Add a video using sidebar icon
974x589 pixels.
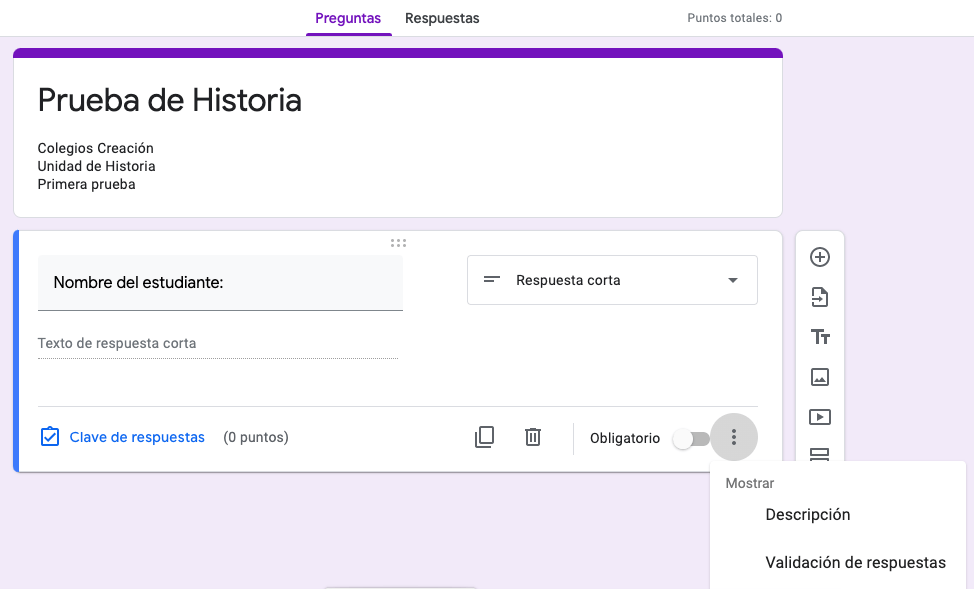tap(820, 417)
